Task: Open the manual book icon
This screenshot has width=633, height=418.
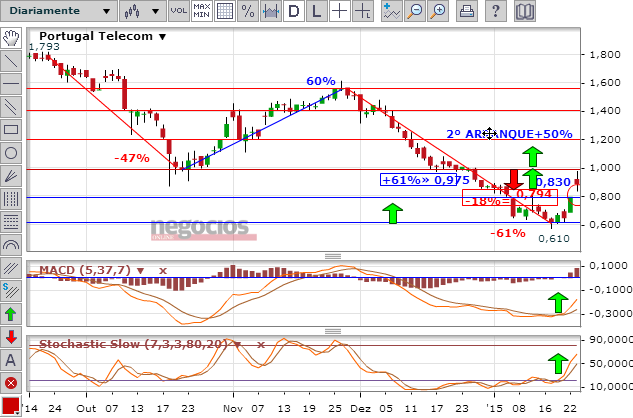Action: coord(524,11)
